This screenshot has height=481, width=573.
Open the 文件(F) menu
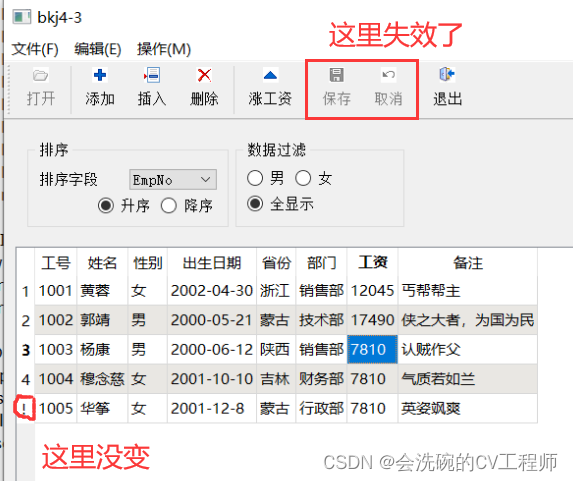coord(35,49)
